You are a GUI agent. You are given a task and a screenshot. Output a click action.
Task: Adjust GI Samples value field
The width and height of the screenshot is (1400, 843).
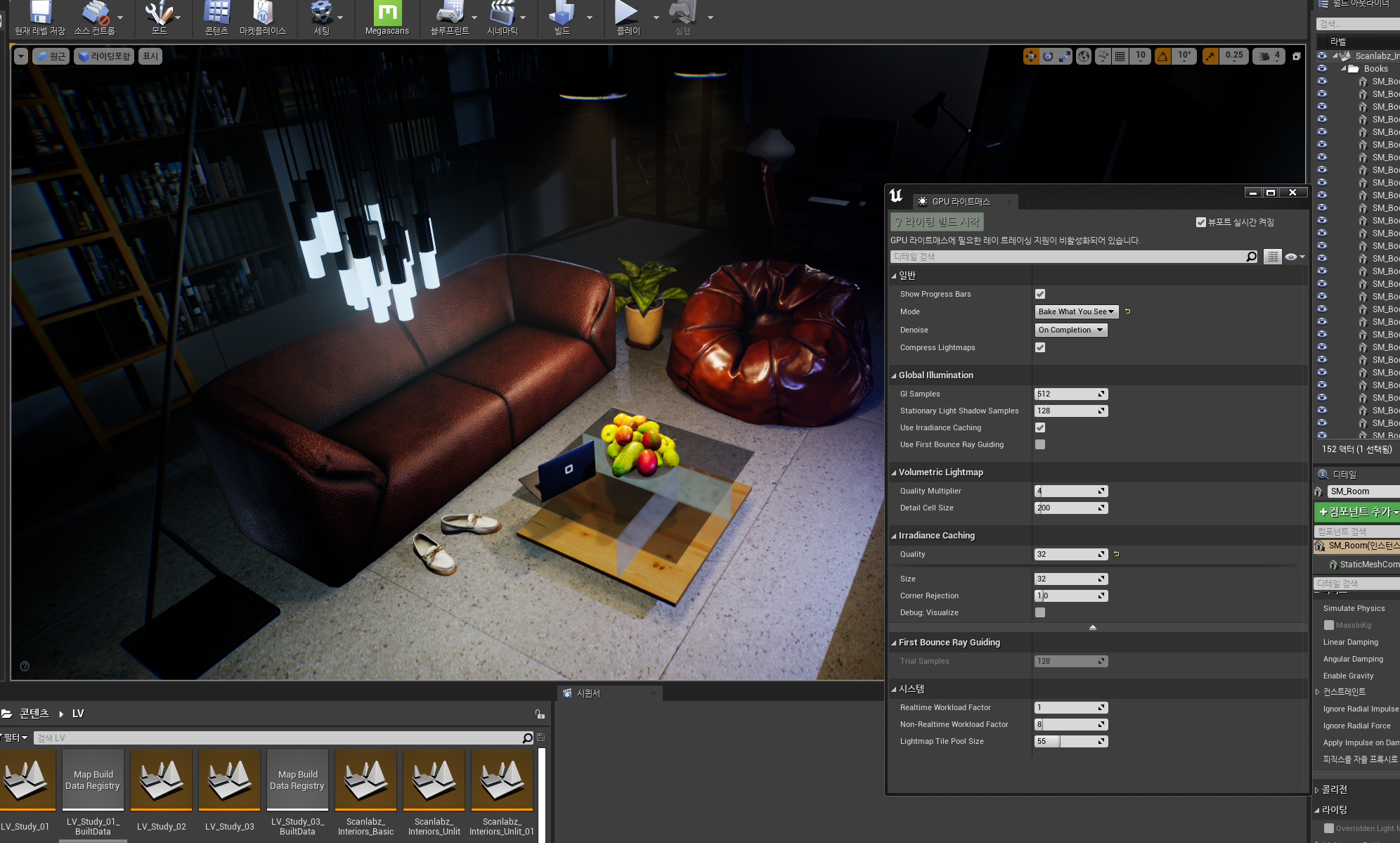click(x=1071, y=394)
